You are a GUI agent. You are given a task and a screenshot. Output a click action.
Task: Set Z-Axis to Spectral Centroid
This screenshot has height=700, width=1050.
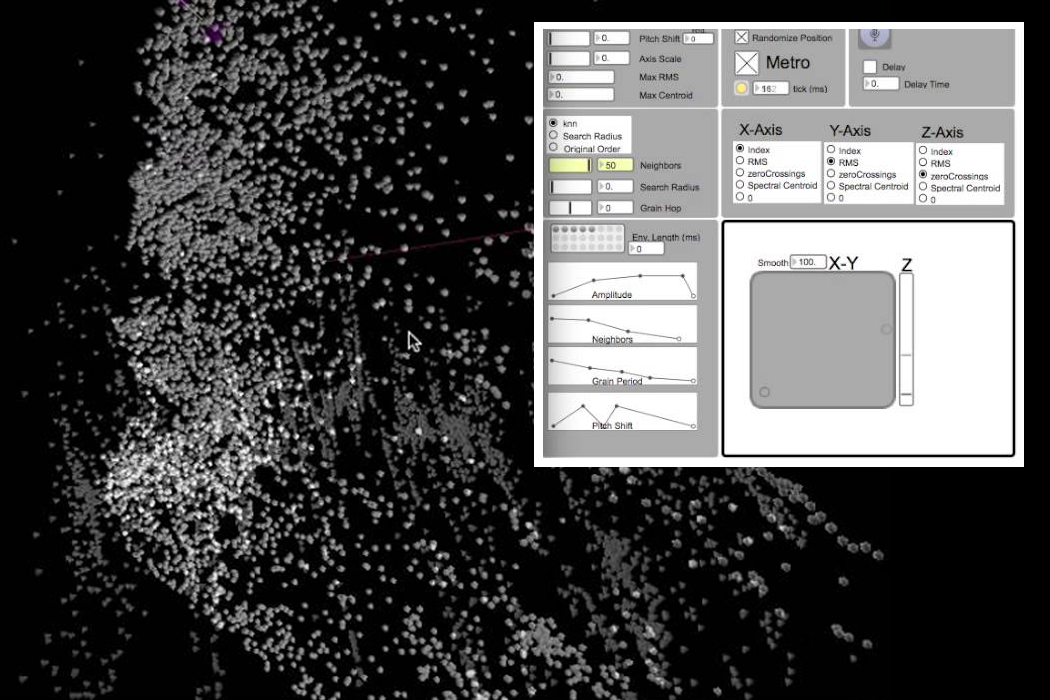pyautogui.click(x=924, y=186)
